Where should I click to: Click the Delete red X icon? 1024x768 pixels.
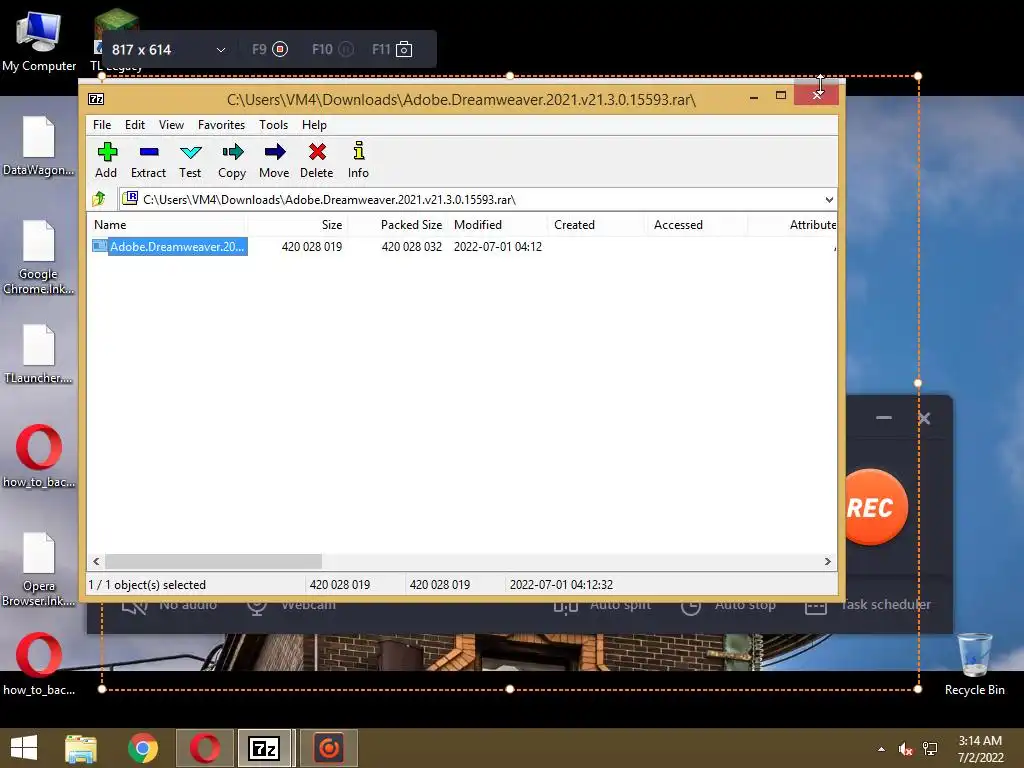tap(317, 152)
